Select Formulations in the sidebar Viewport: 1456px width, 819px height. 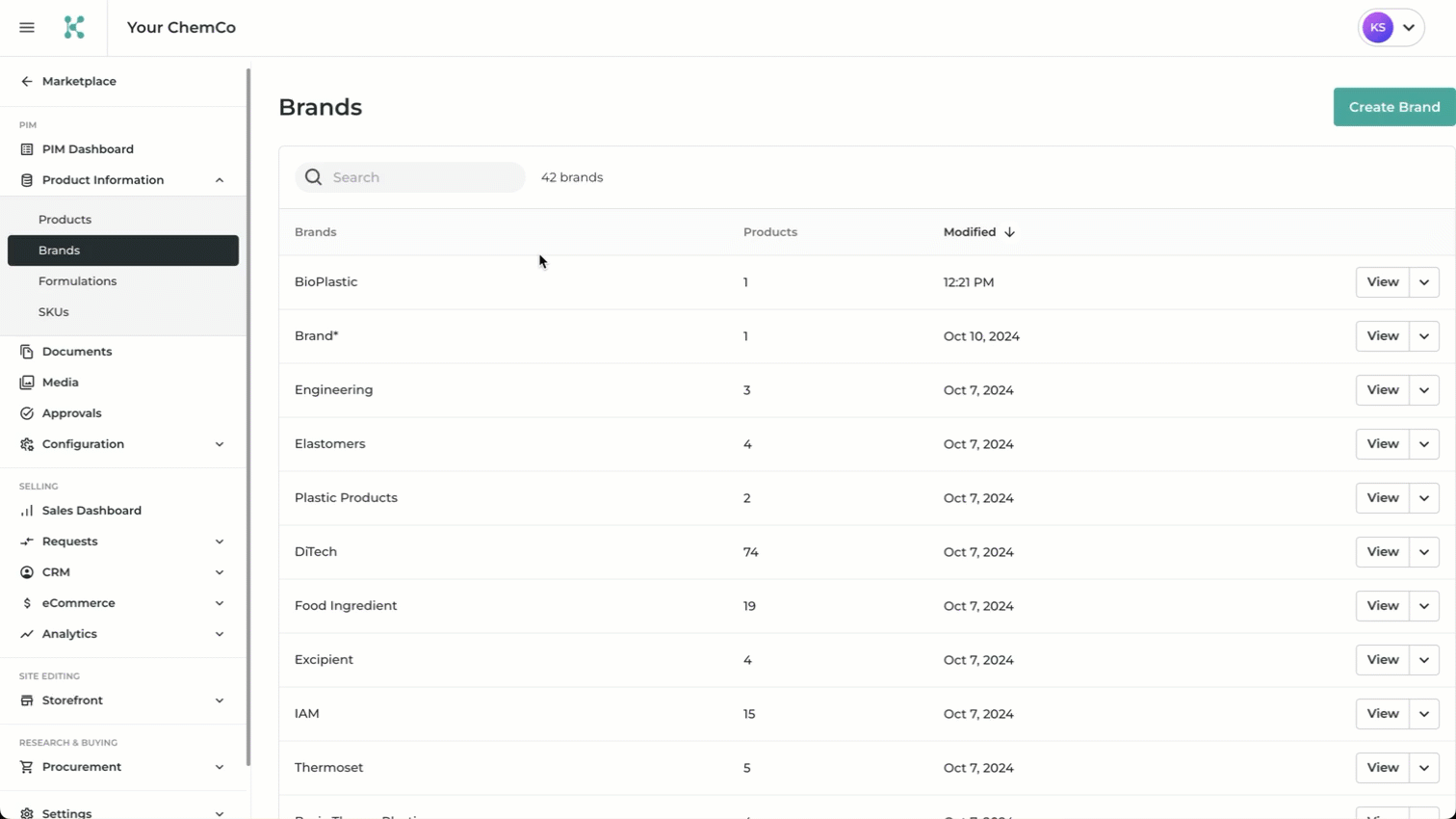click(x=77, y=281)
